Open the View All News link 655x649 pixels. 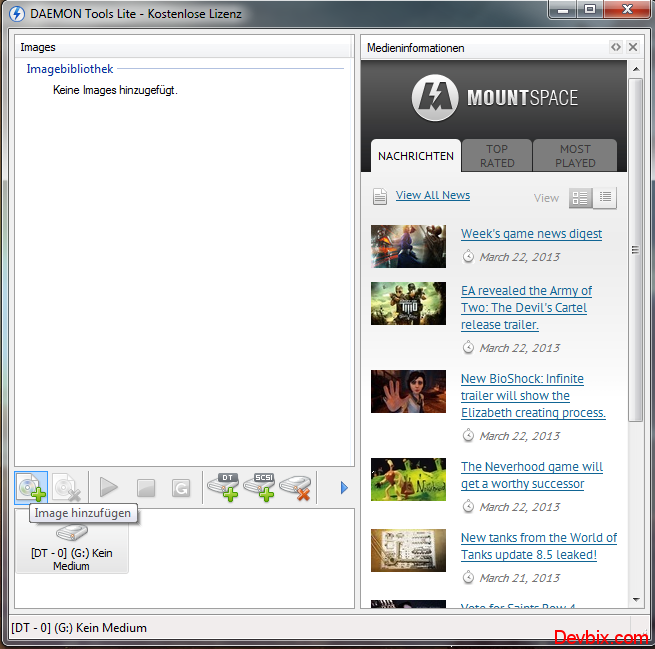[433, 195]
